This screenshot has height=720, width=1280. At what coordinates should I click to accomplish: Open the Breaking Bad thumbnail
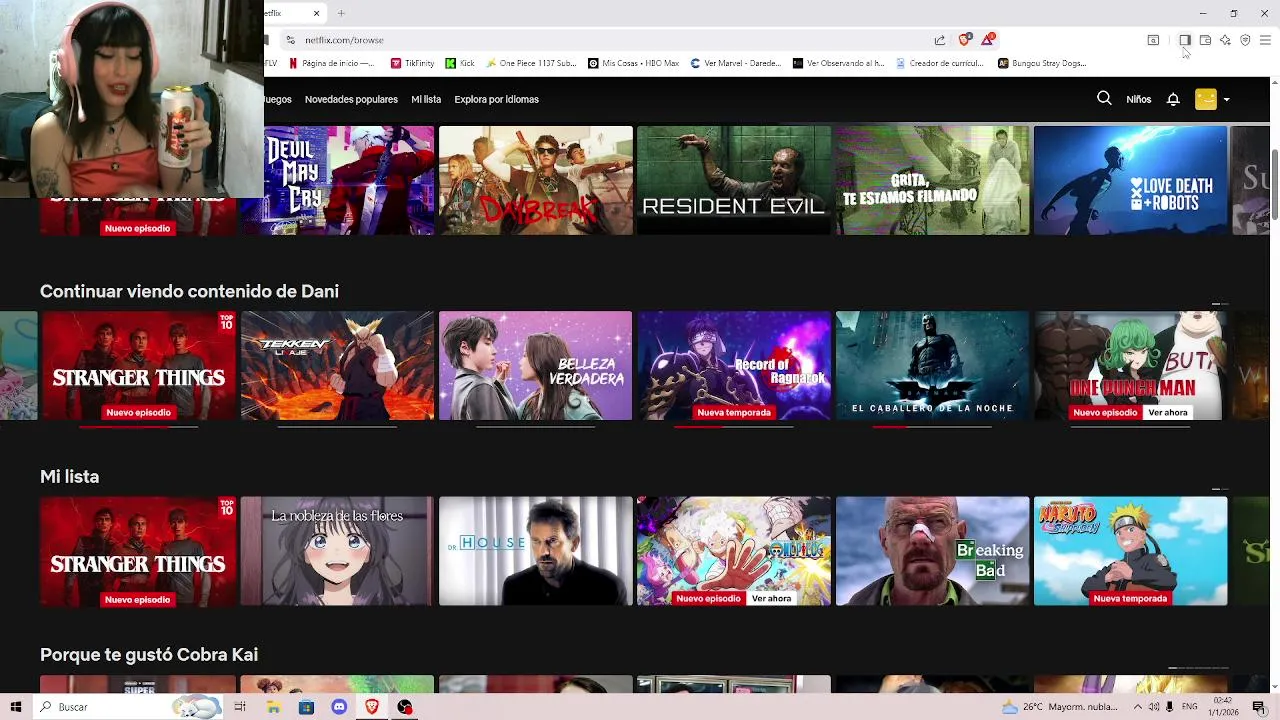(932, 551)
